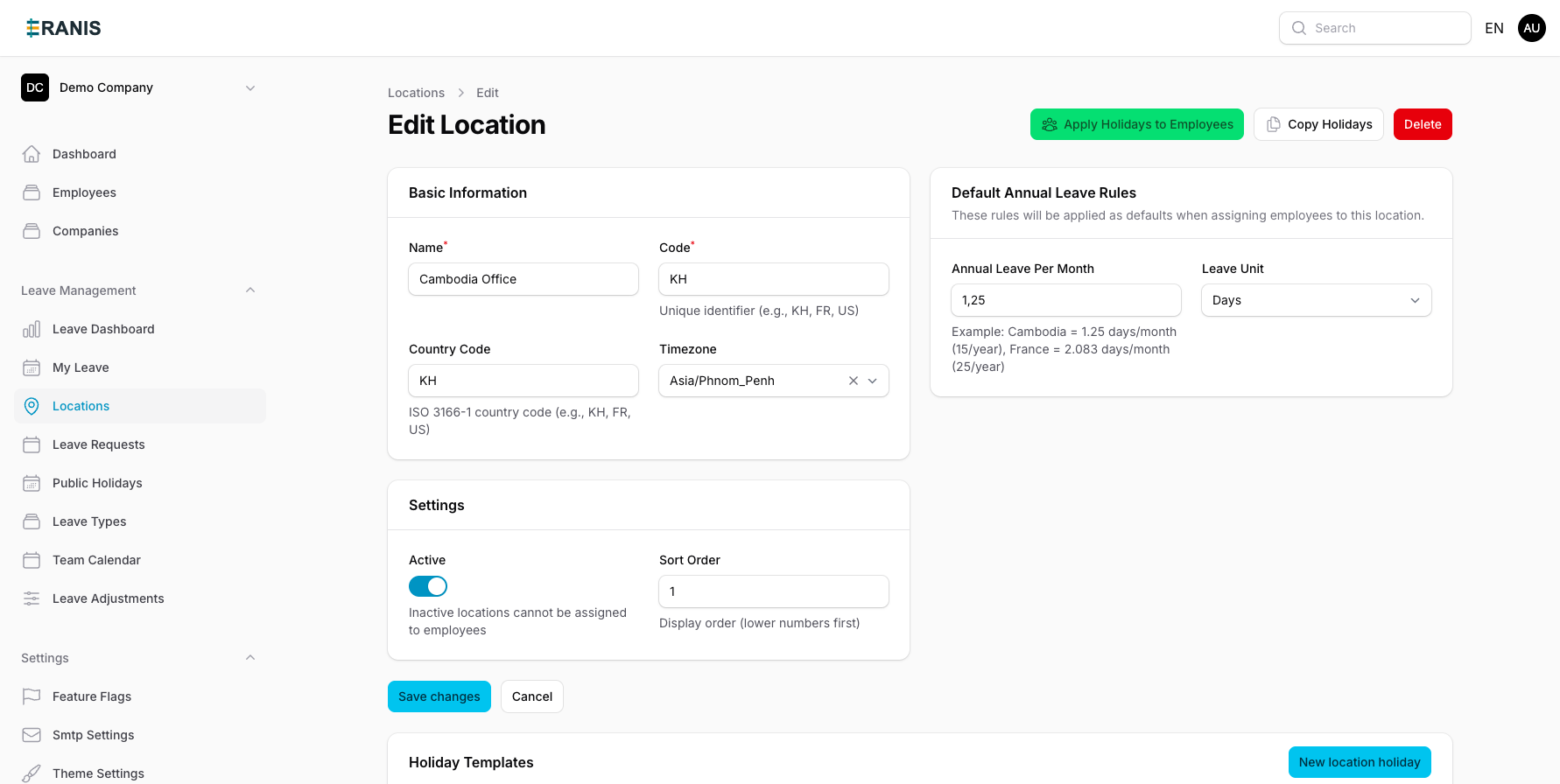
Task: Open Feature Flags flag icon
Action: pyautogui.click(x=32, y=696)
